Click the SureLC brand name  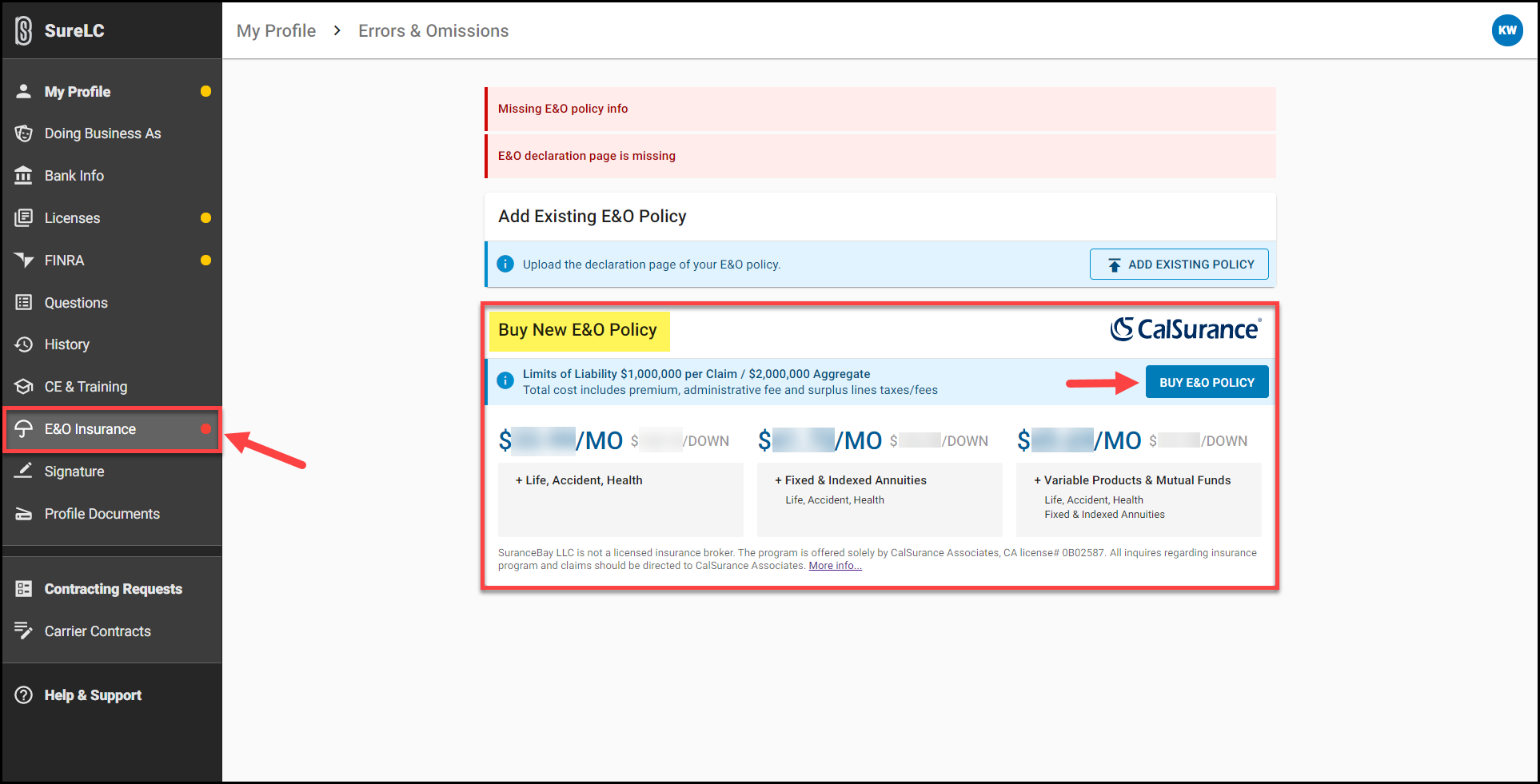coord(74,30)
